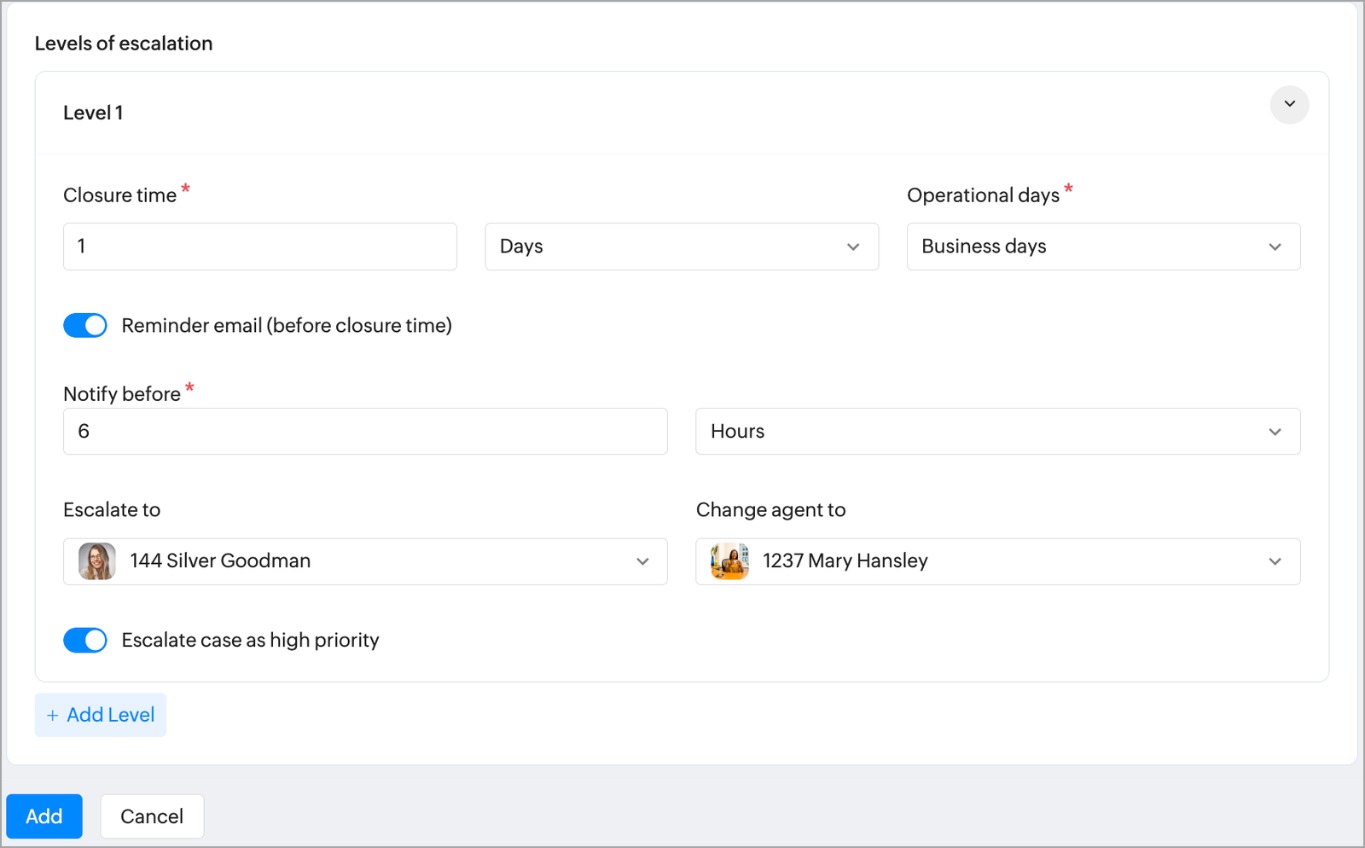Toggle the Reminder email switch
Screen dimensions: 1365x848
pos(85,326)
